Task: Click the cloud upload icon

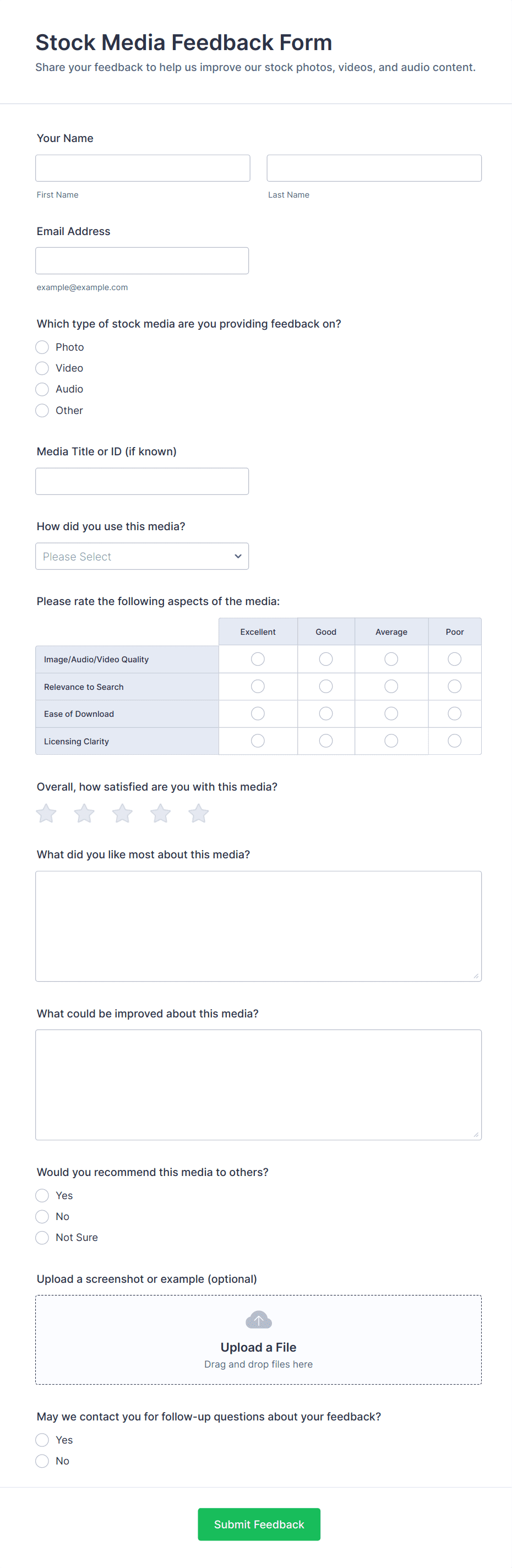Action: (258, 1320)
